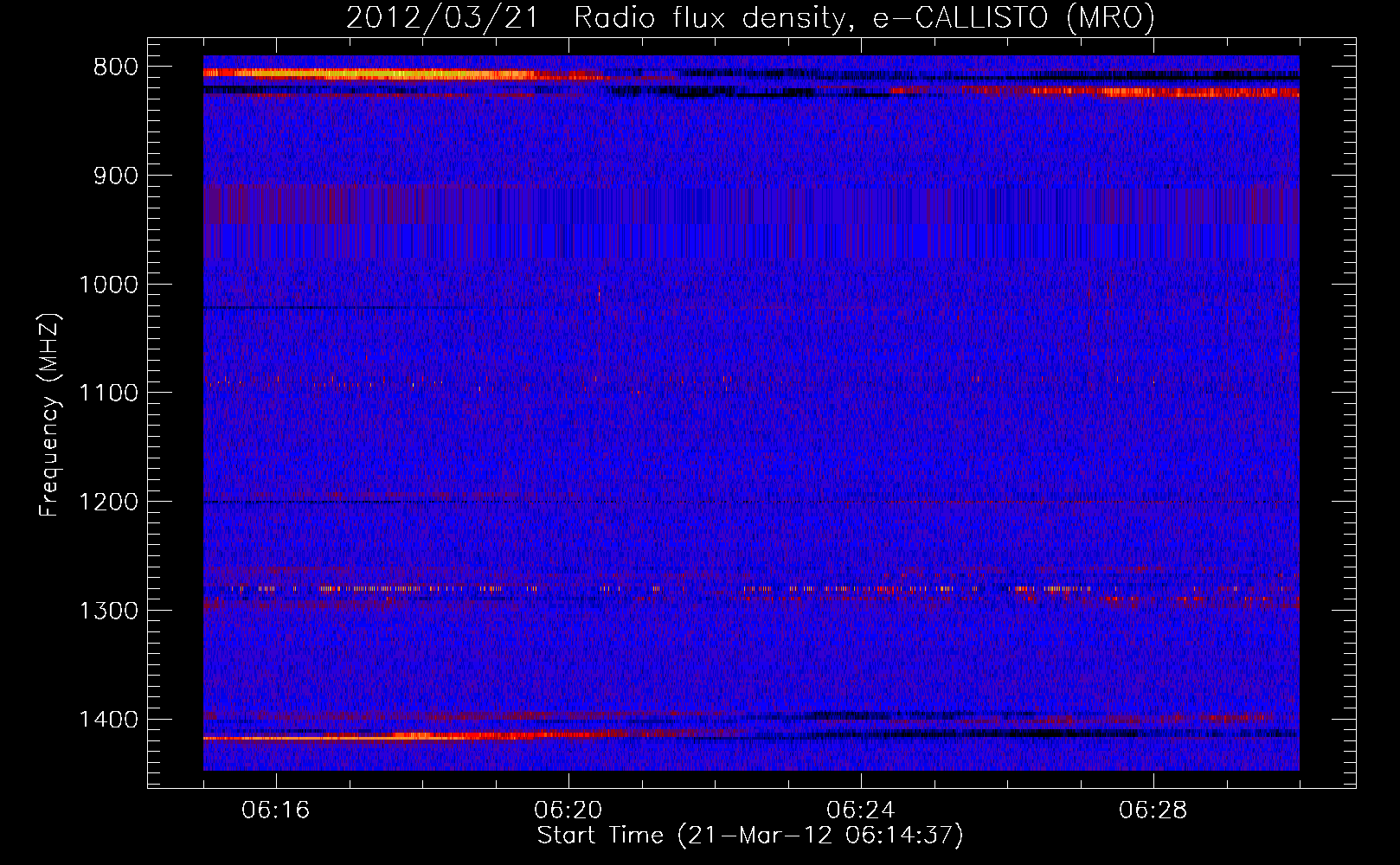Click the 800 frequency tick label

115,67
